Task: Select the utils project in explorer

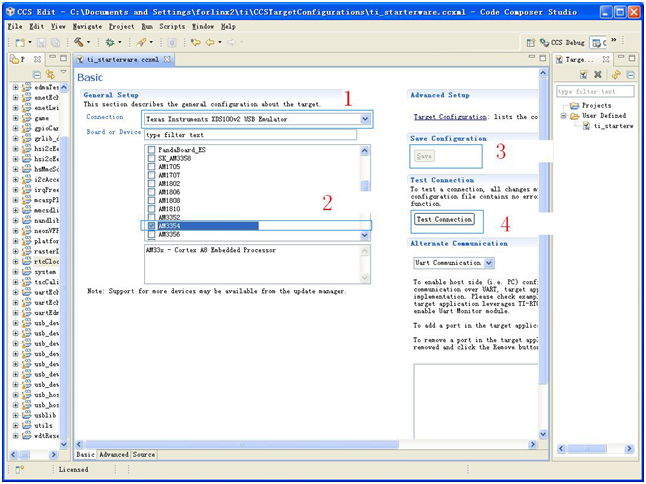Action: [x=43, y=426]
